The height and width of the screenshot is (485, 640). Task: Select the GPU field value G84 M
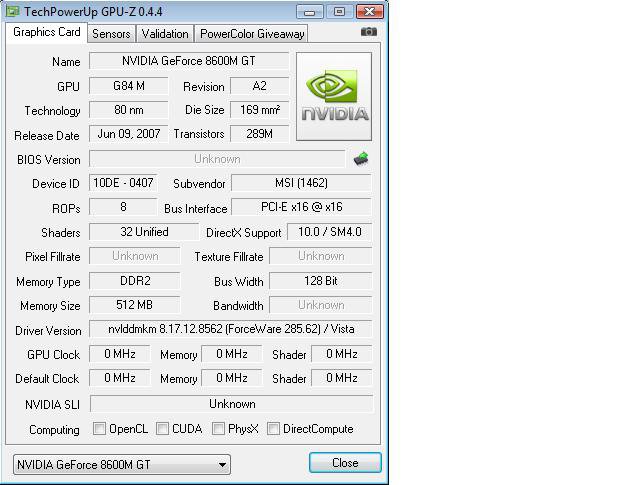tap(129, 86)
